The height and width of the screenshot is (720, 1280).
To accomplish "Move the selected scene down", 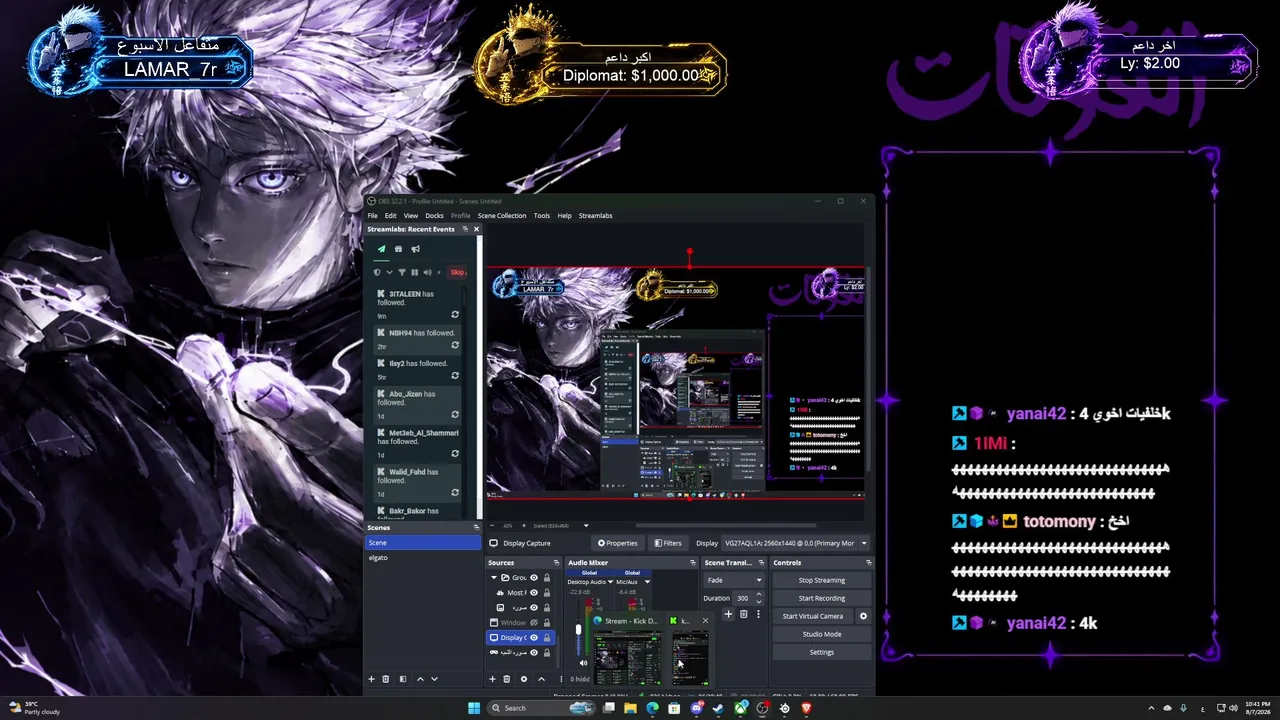I will click(x=434, y=679).
